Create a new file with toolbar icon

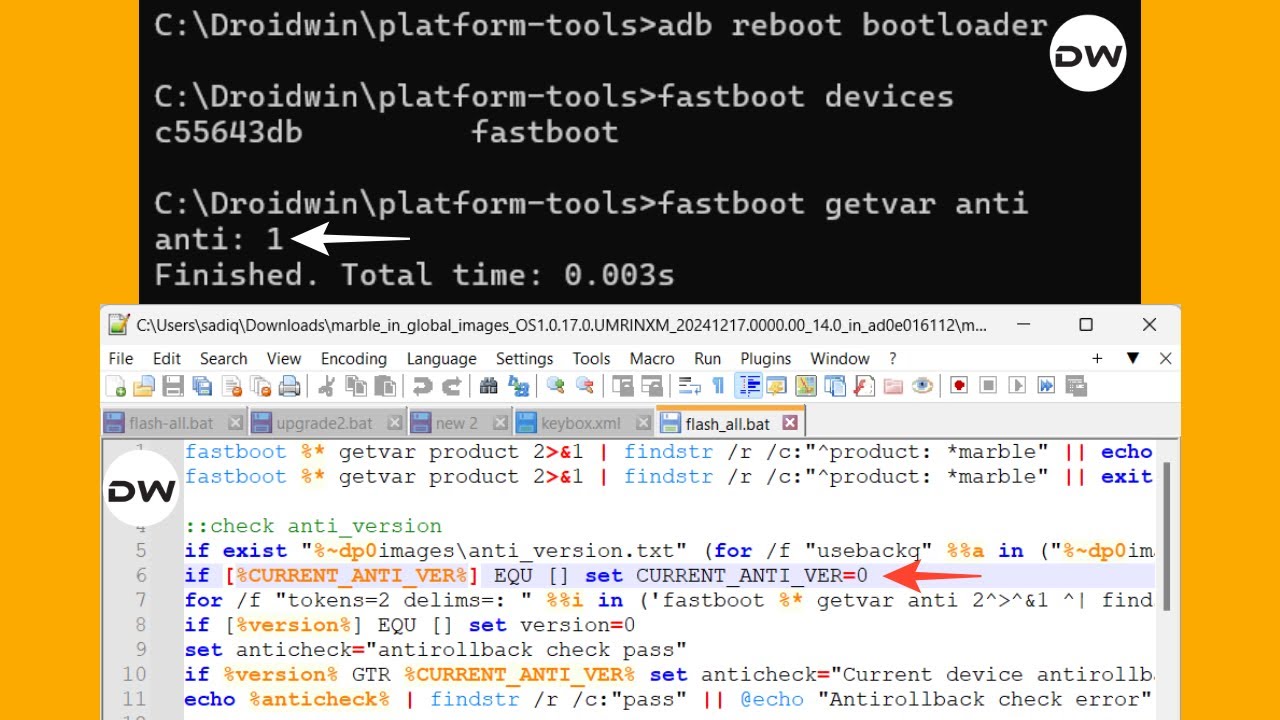pos(116,385)
